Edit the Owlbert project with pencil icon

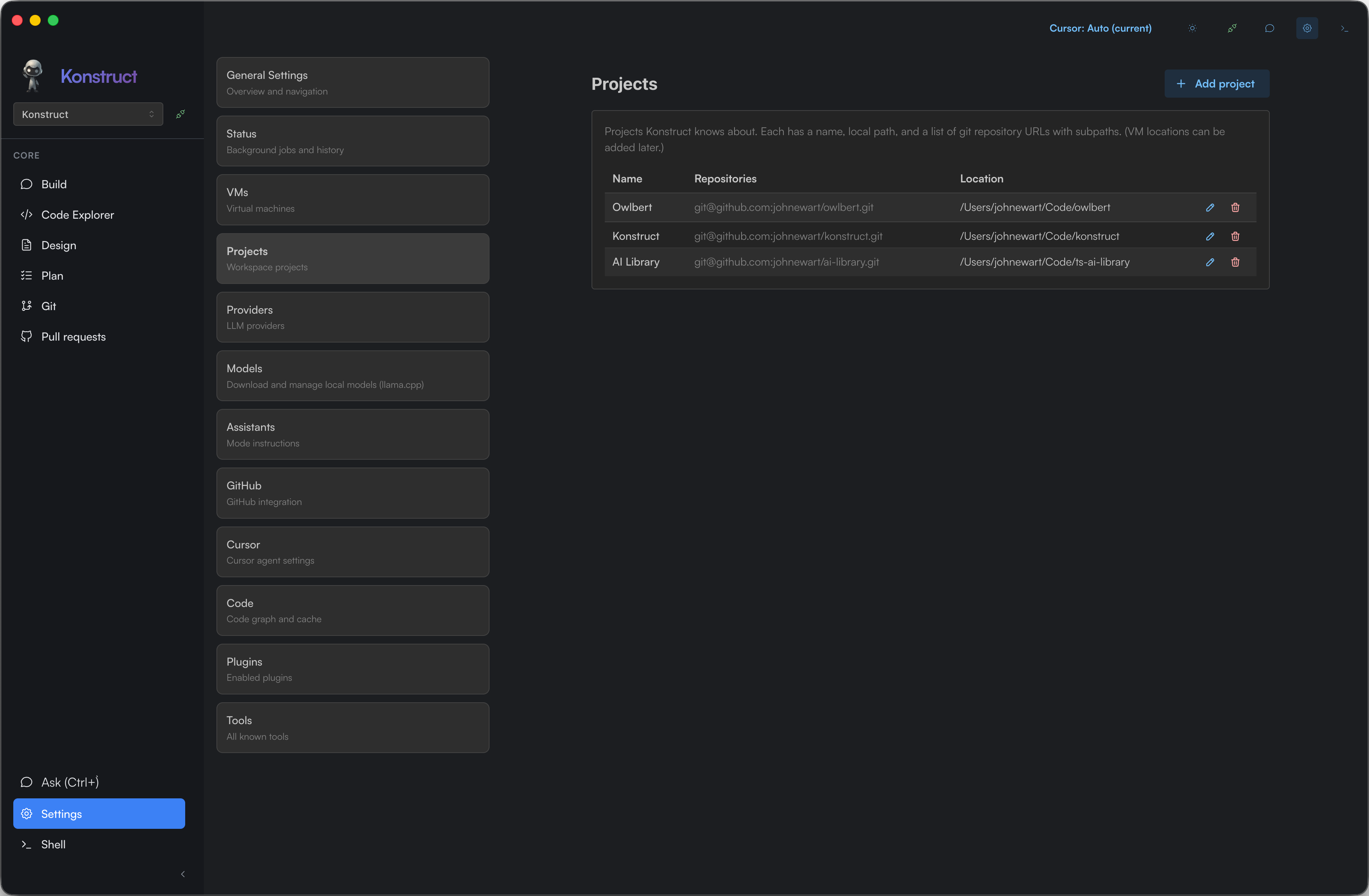click(x=1210, y=208)
